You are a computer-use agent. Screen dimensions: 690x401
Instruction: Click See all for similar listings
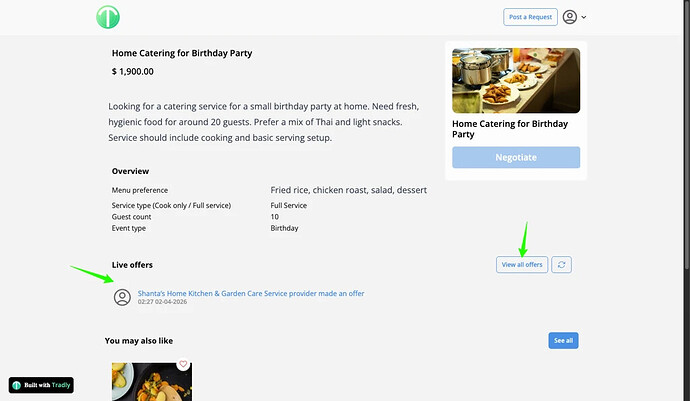point(563,341)
